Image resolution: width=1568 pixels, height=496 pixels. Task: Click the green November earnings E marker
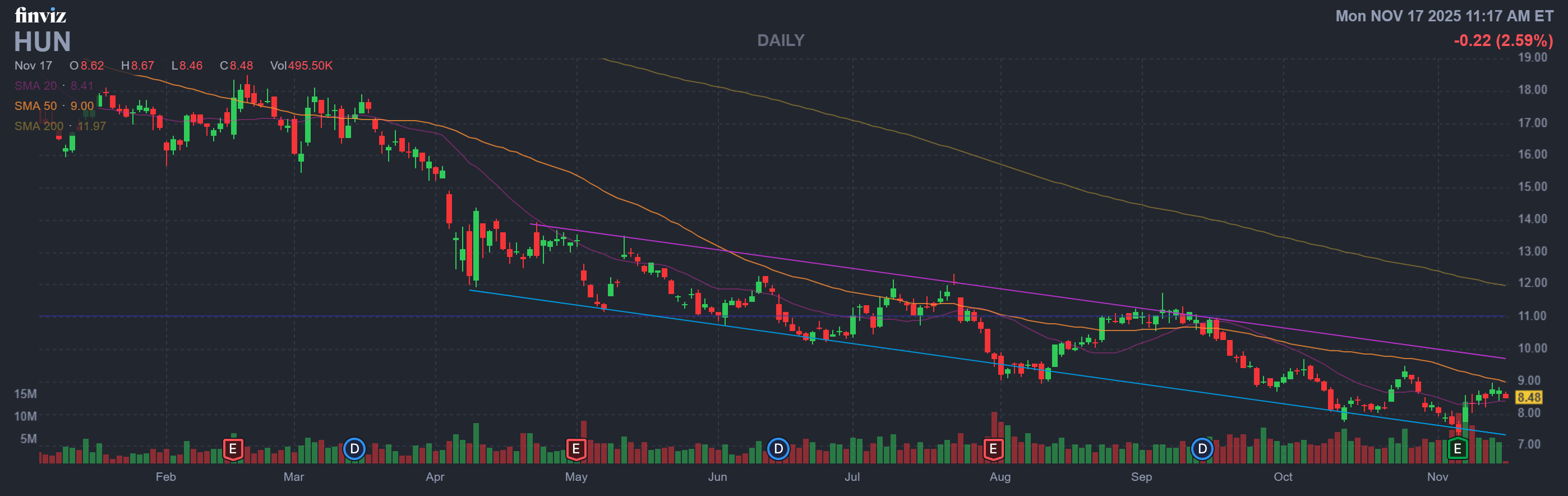tap(1457, 449)
